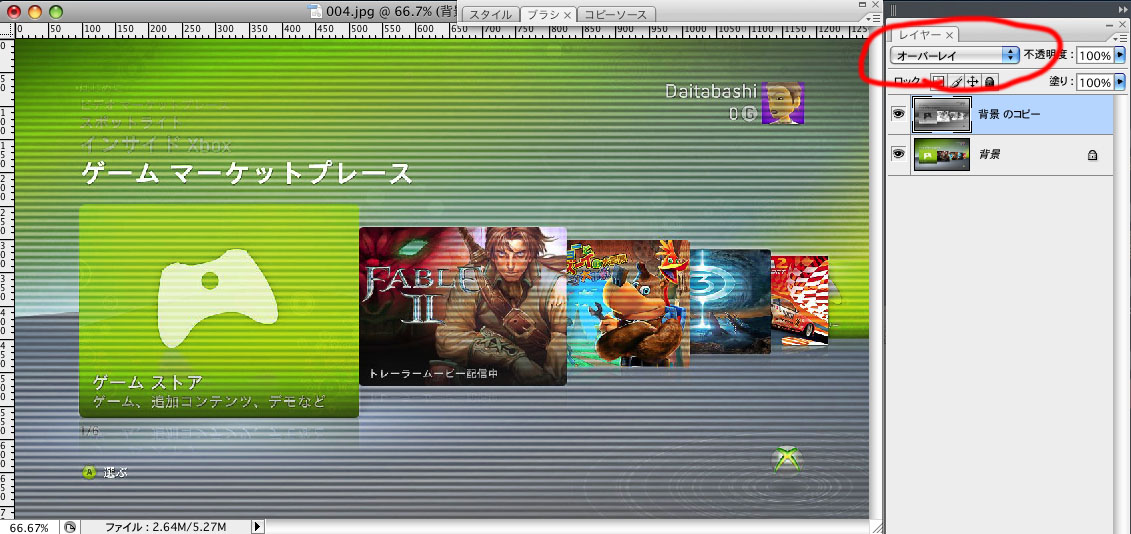Click the green A 選ぶ prompt in canvas
This screenshot has width=1131, height=534.
[x=105, y=473]
